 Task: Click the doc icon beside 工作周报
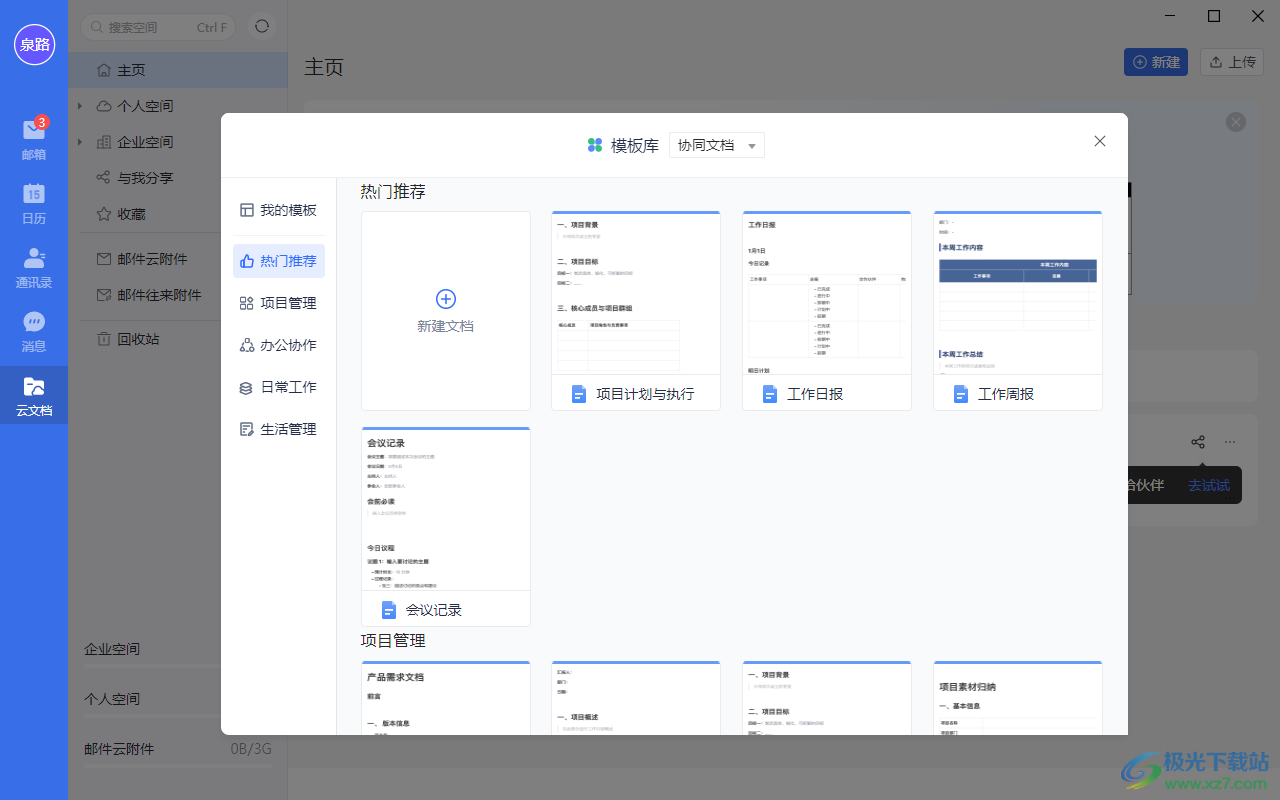point(961,394)
